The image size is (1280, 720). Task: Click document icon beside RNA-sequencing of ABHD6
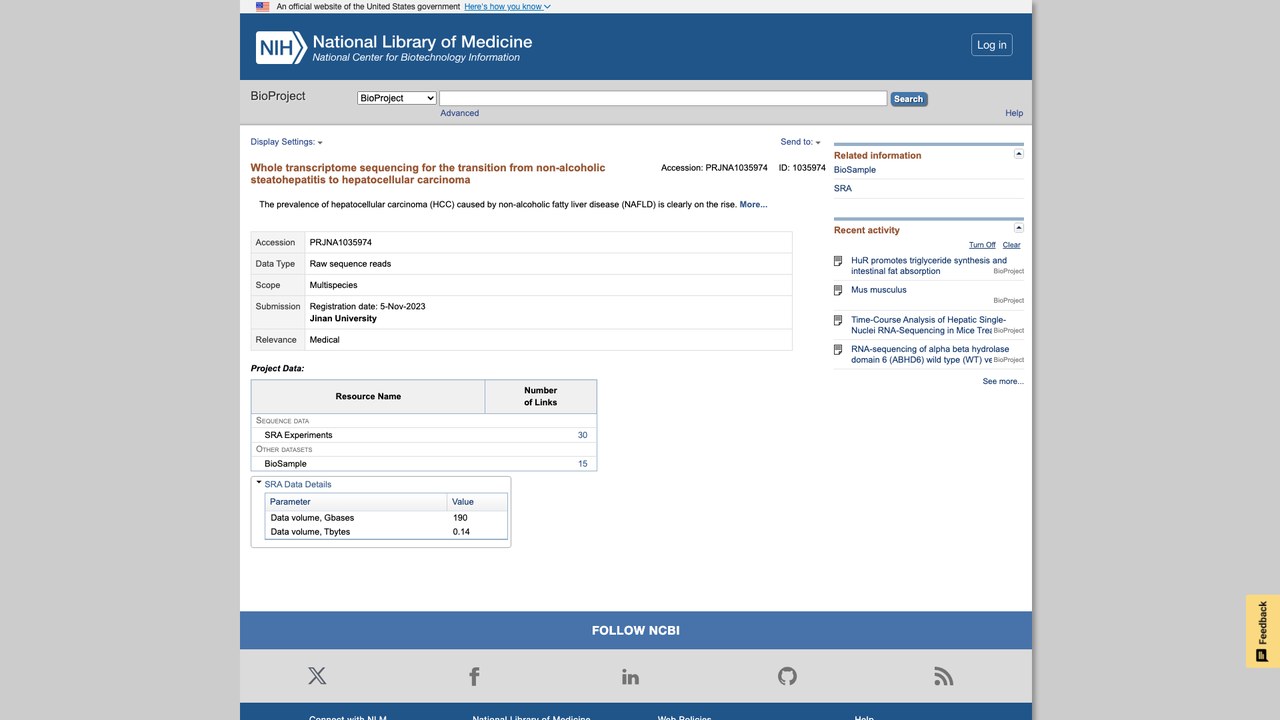pos(838,350)
